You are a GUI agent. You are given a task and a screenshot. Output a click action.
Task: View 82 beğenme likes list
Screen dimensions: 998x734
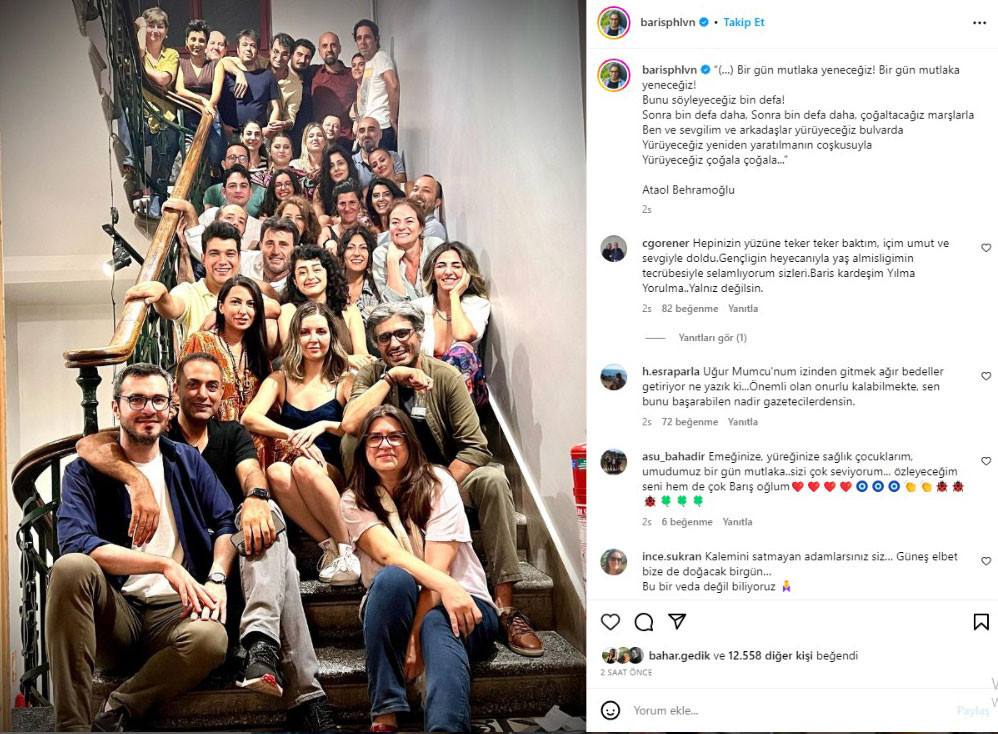(689, 308)
